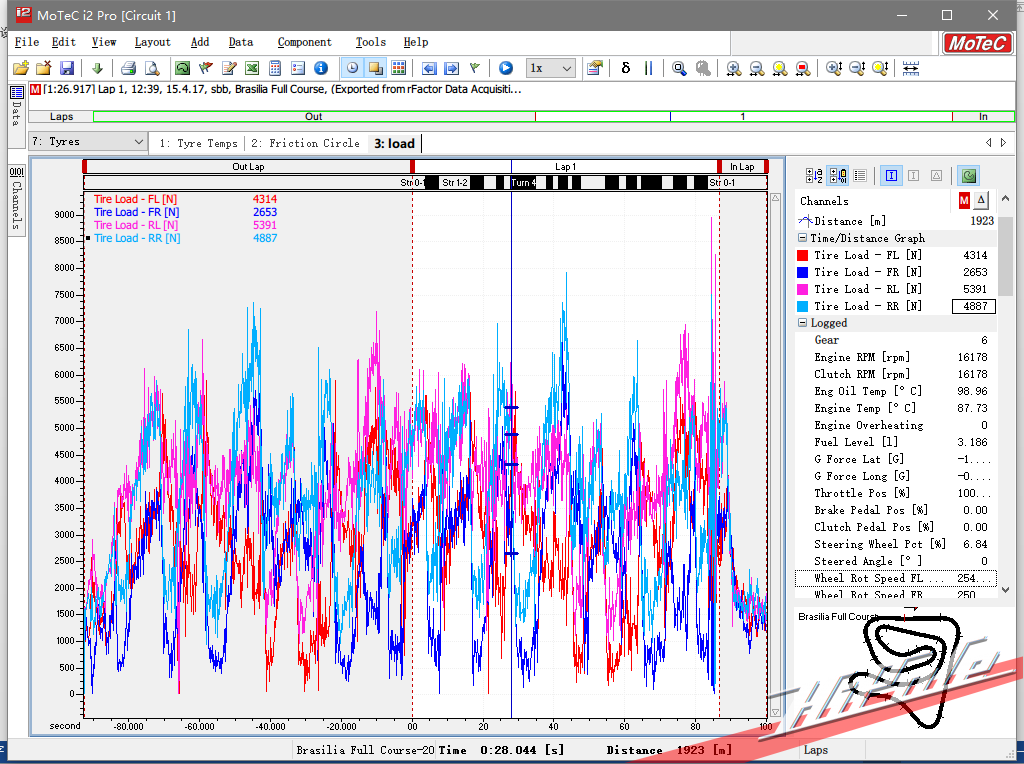This screenshot has width=1024, height=764.
Task: Switch to the Tyre Temps worksheet tab
Action: (199, 143)
